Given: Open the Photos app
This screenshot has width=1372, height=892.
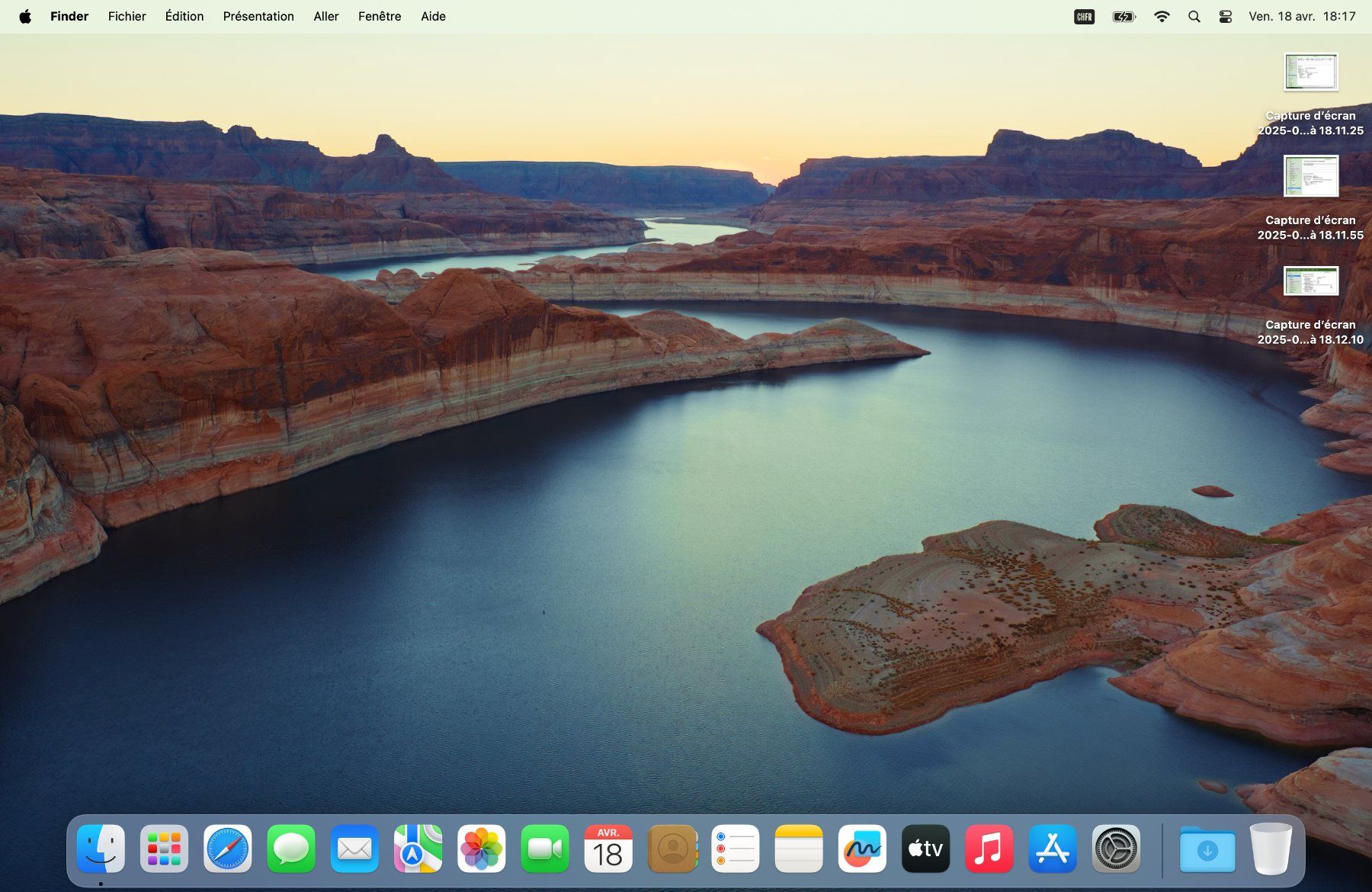Looking at the screenshot, I should pyautogui.click(x=481, y=848).
